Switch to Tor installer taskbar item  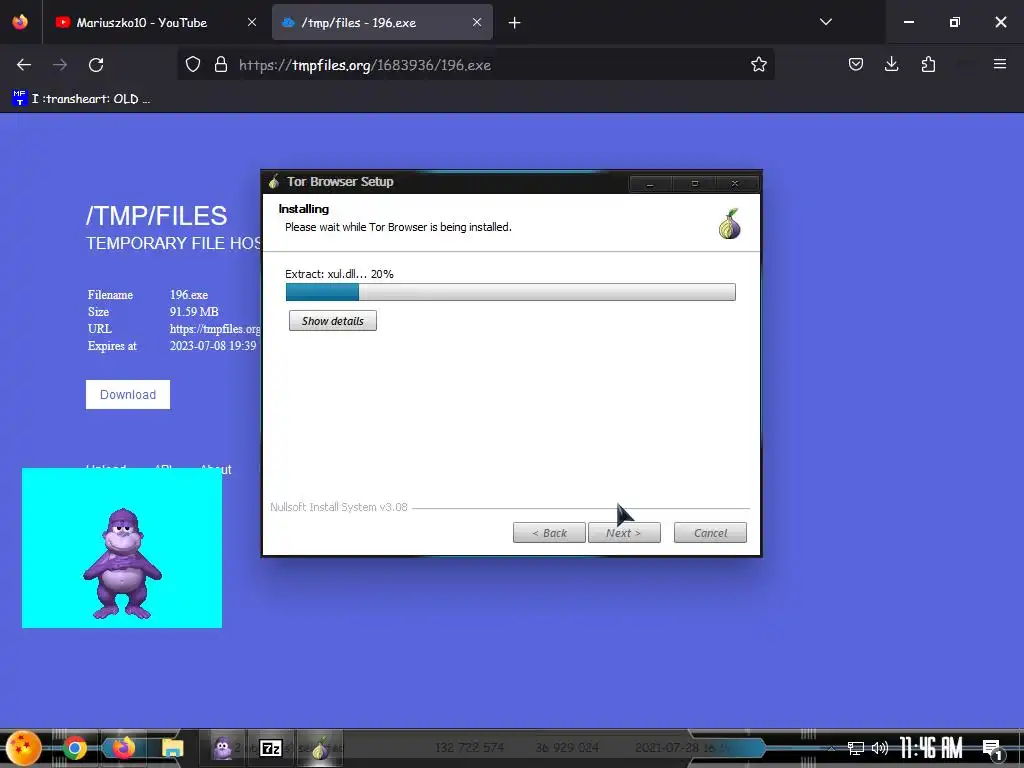coord(320,748)
